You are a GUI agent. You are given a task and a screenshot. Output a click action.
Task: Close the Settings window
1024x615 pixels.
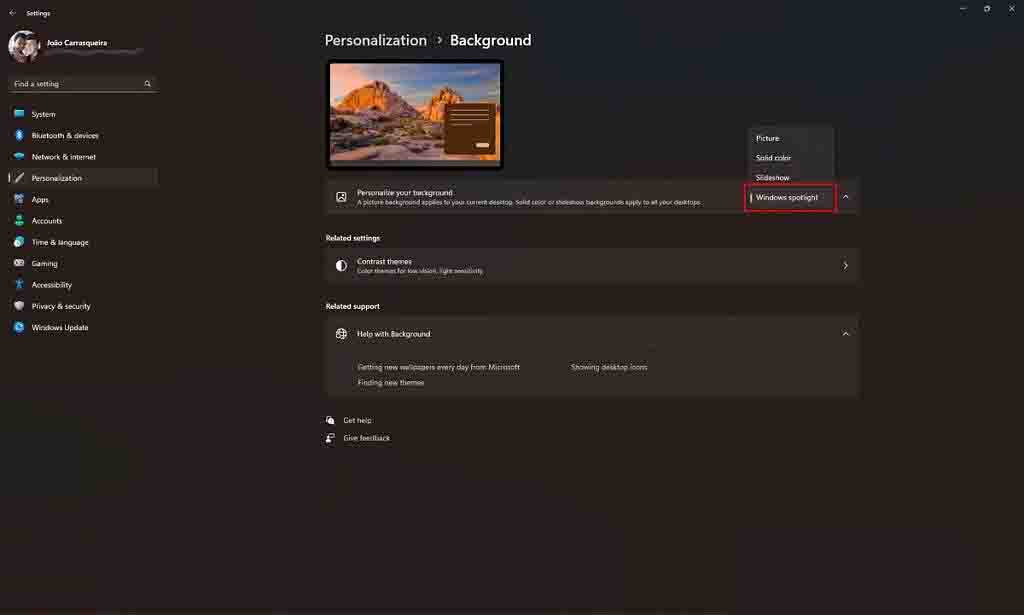1012,8
